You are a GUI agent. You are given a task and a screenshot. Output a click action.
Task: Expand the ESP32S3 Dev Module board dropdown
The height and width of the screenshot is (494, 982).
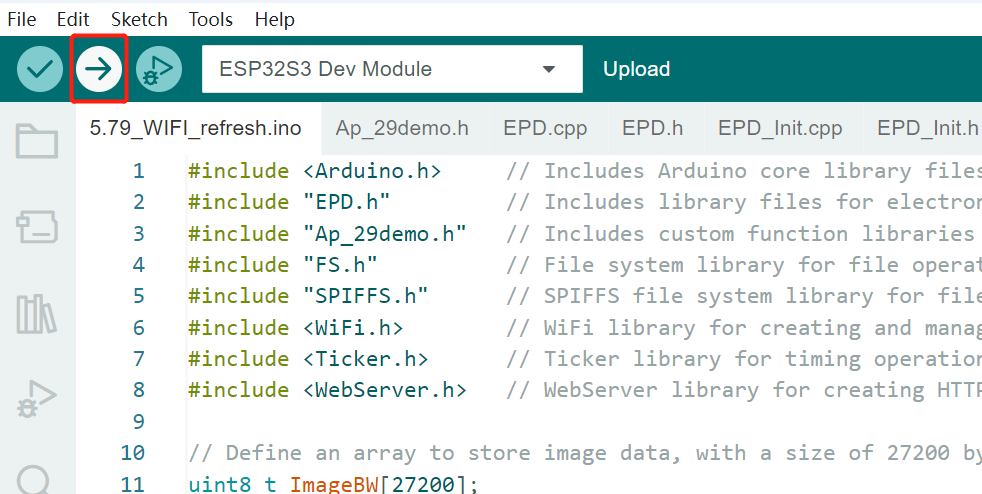(x=392, y=69)
